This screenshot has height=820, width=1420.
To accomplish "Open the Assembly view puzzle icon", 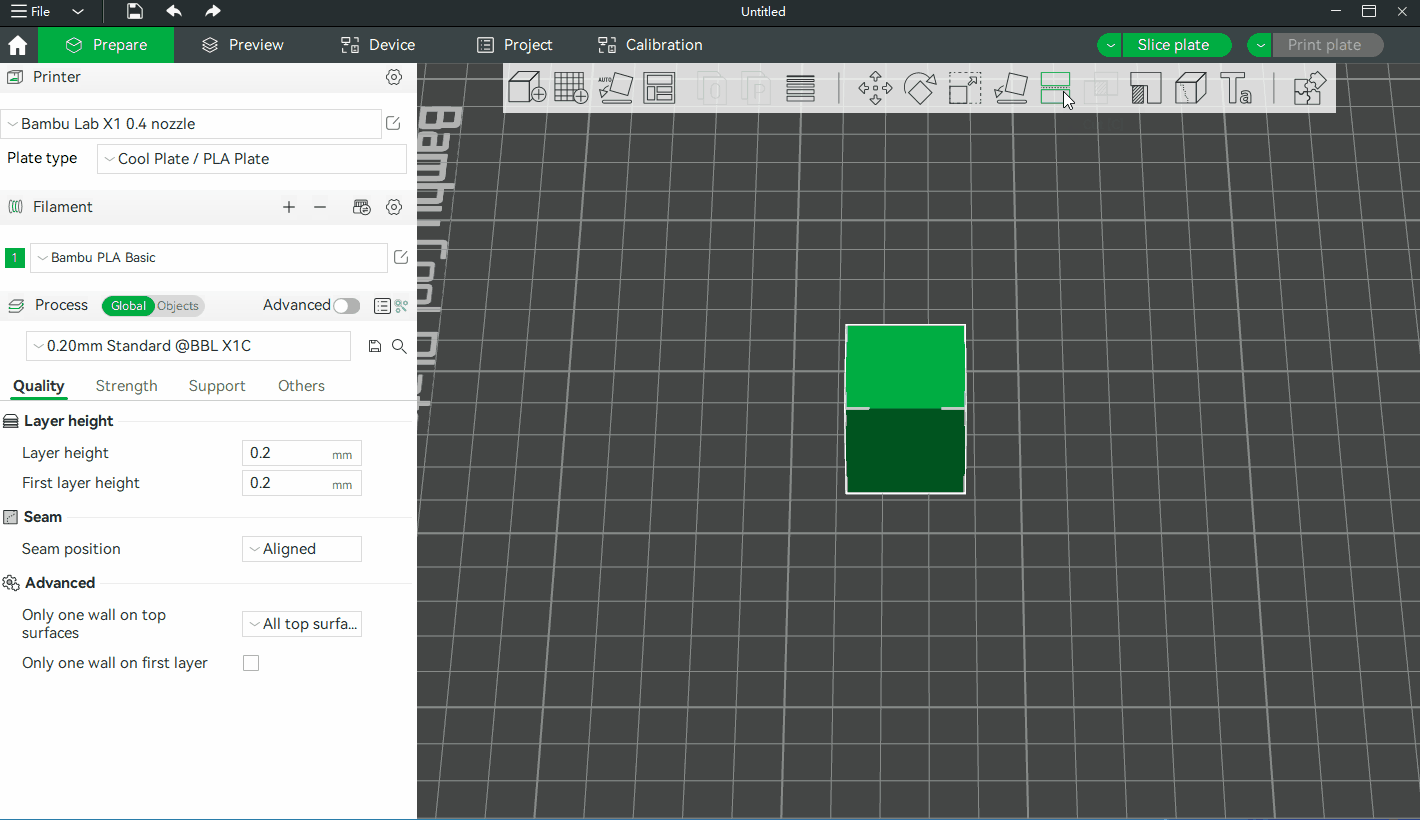I will tap(1309, 88).
